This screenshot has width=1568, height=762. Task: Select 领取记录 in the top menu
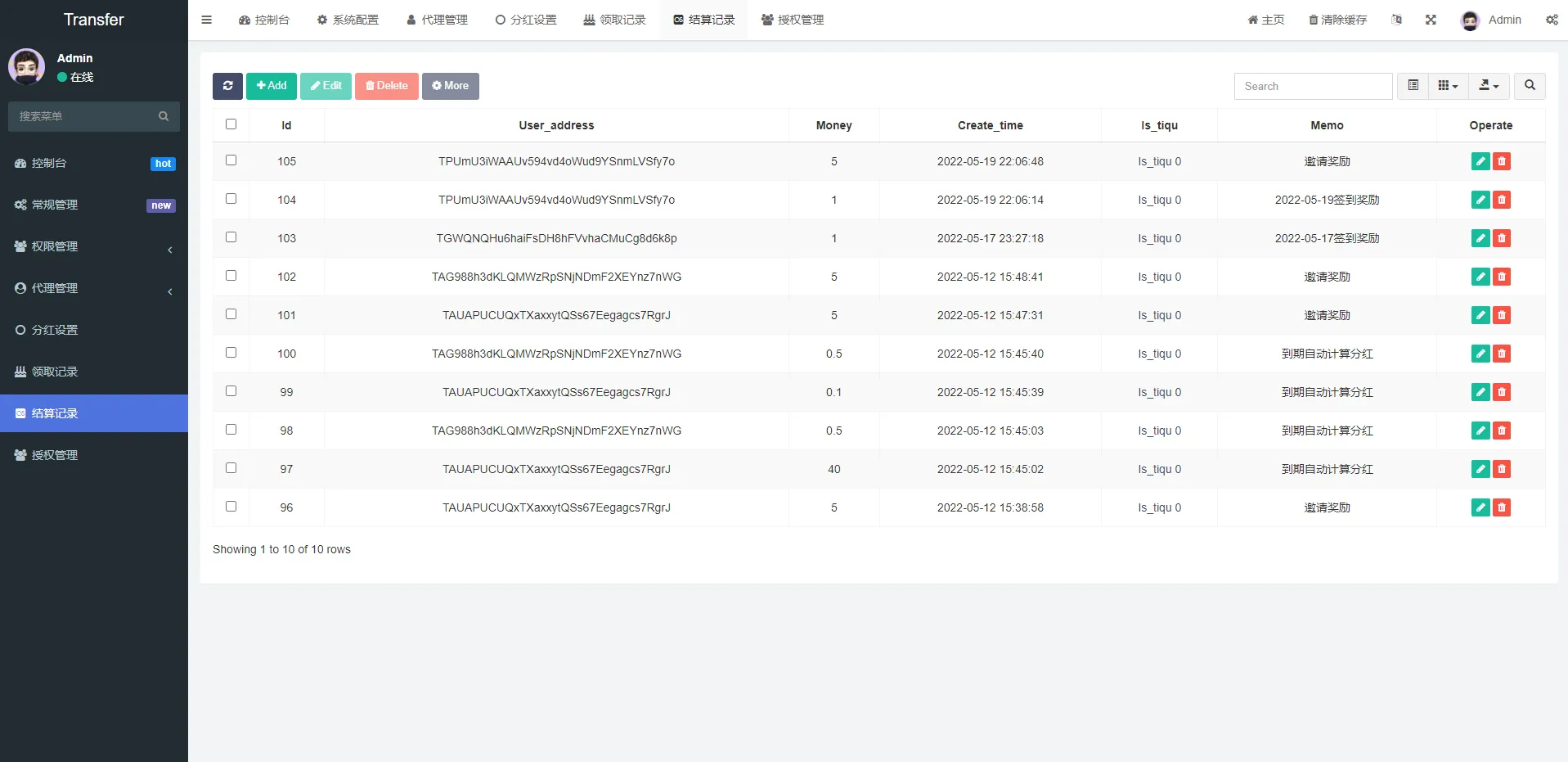coord(613,20)
